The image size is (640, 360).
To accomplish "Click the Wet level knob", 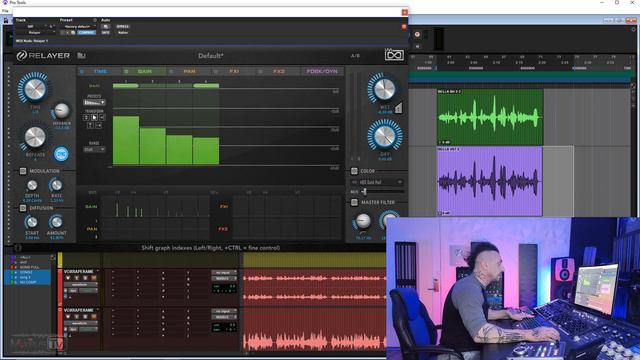I will (384, 89).
